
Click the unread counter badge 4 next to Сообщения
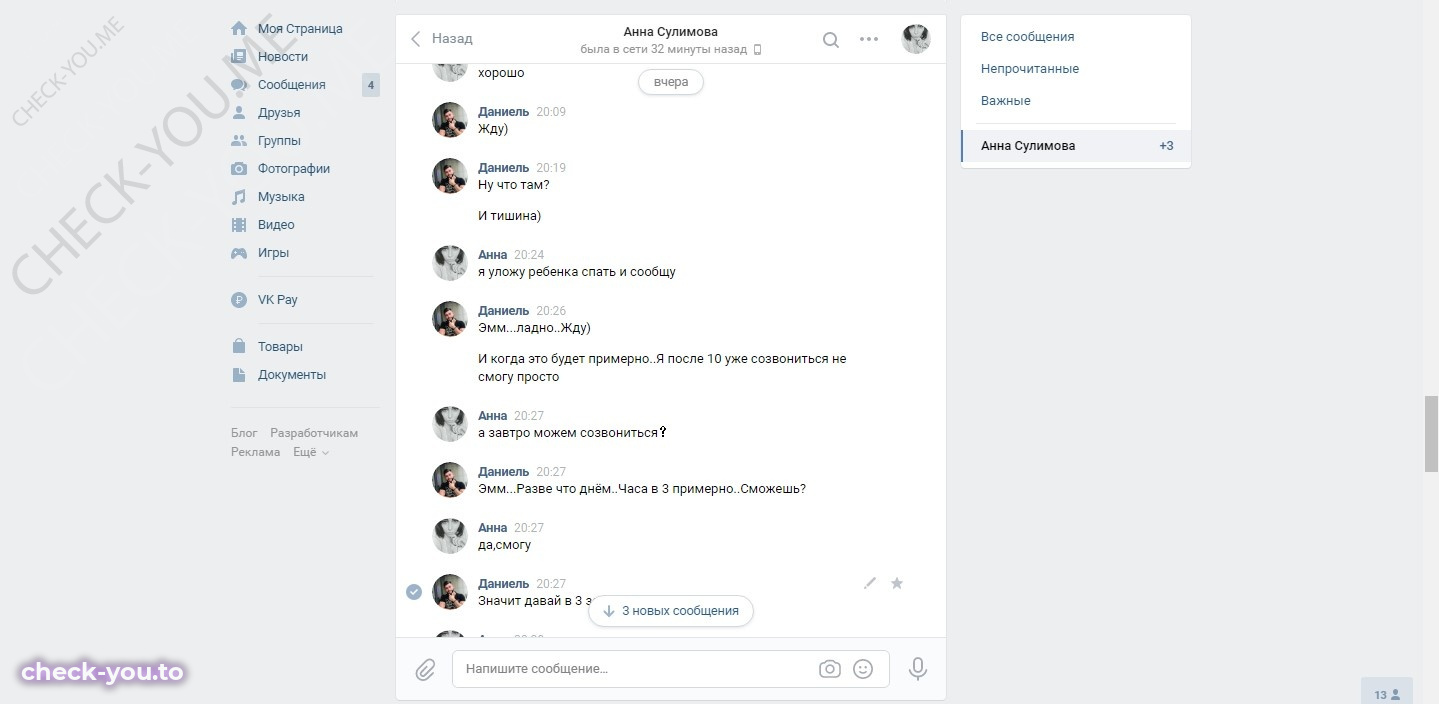pos(371,85)
